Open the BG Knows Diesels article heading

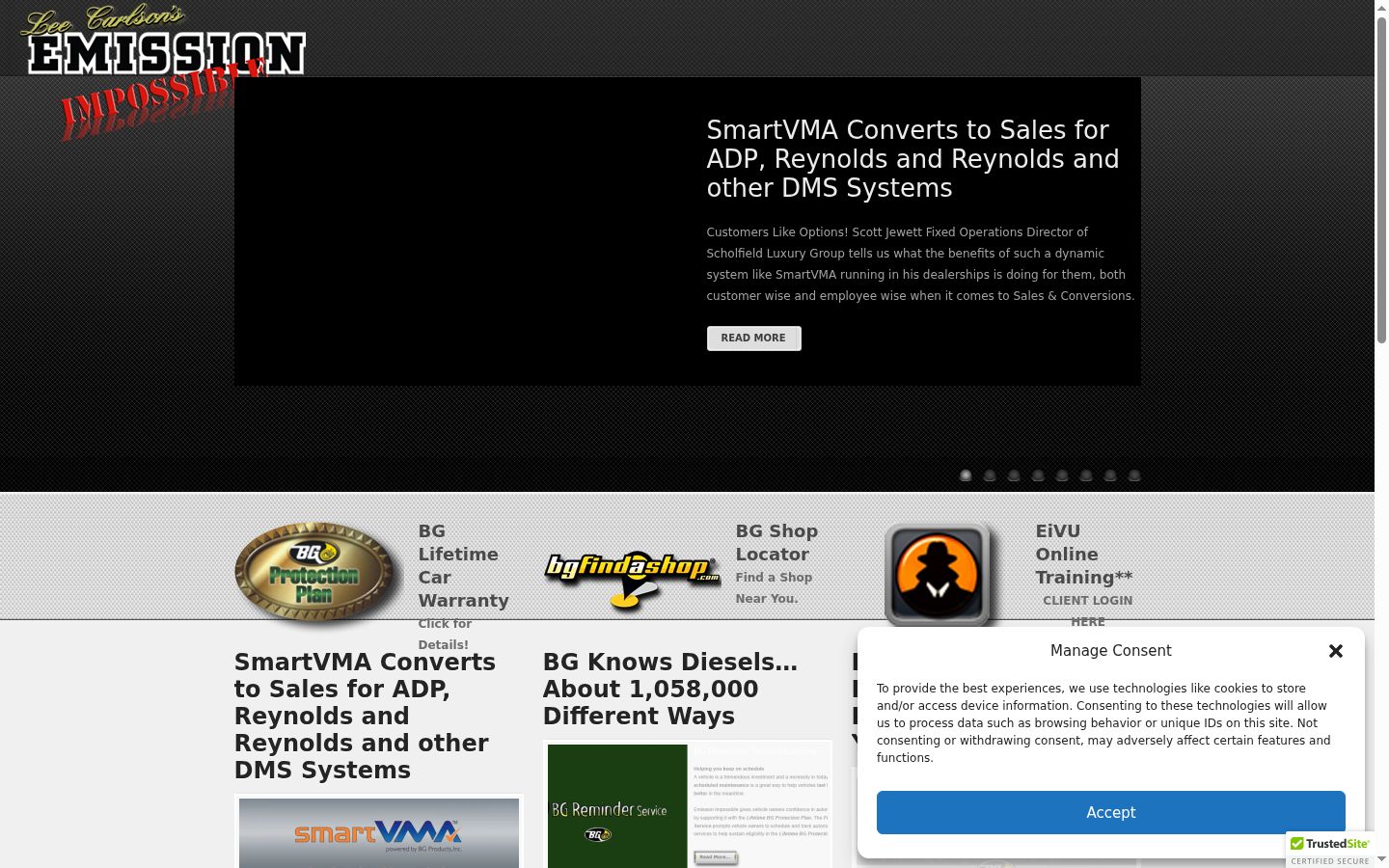click(670, 689)
